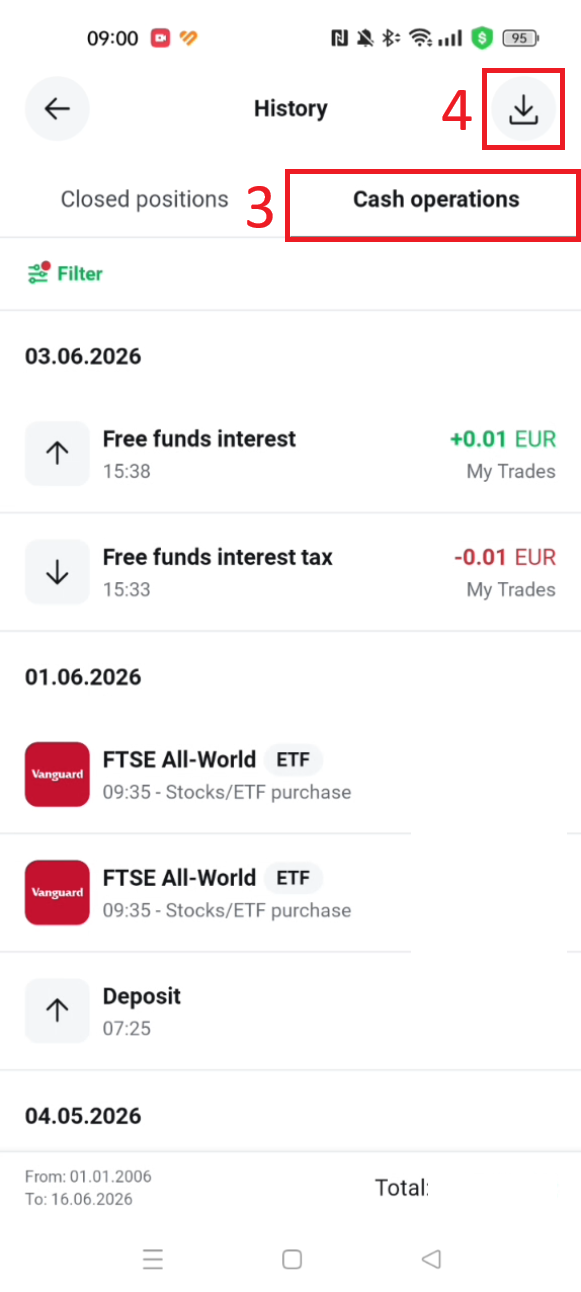Tap the Android recent apps menu icon
This screenshot has height=1292, width=581.
(x=152, y=1259)
